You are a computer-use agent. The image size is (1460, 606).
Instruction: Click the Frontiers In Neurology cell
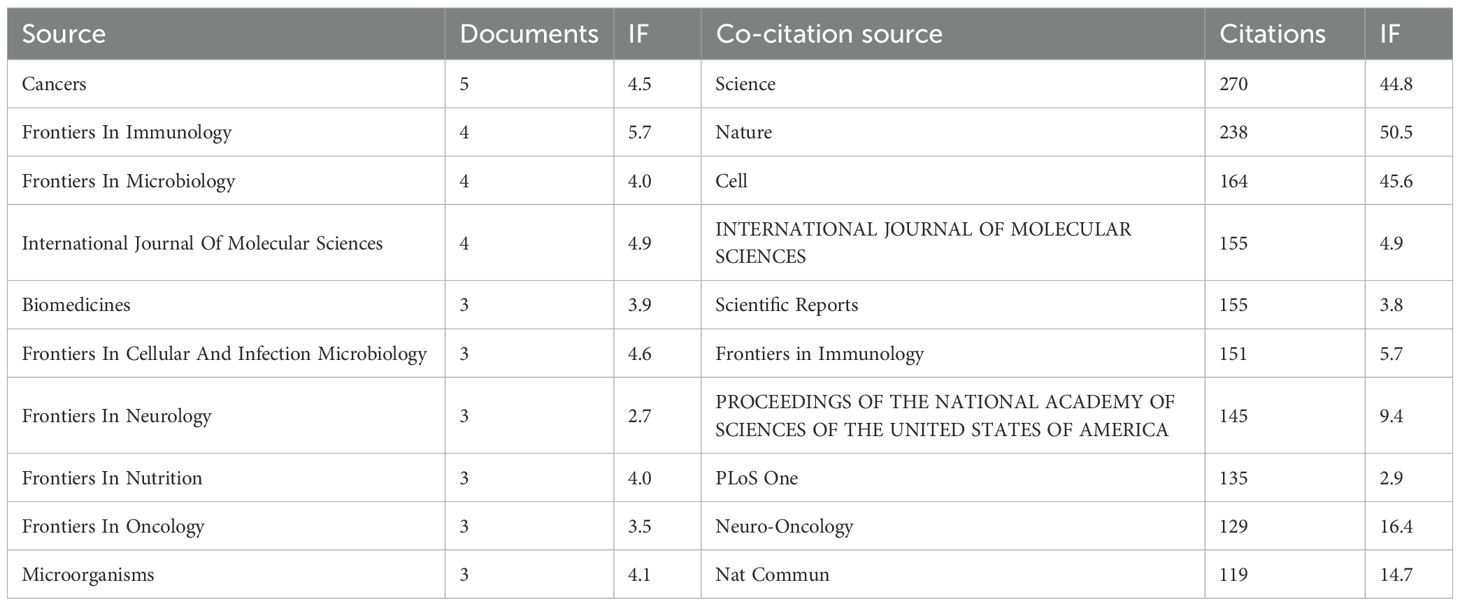pyautogui.click(x=116, y=415)
